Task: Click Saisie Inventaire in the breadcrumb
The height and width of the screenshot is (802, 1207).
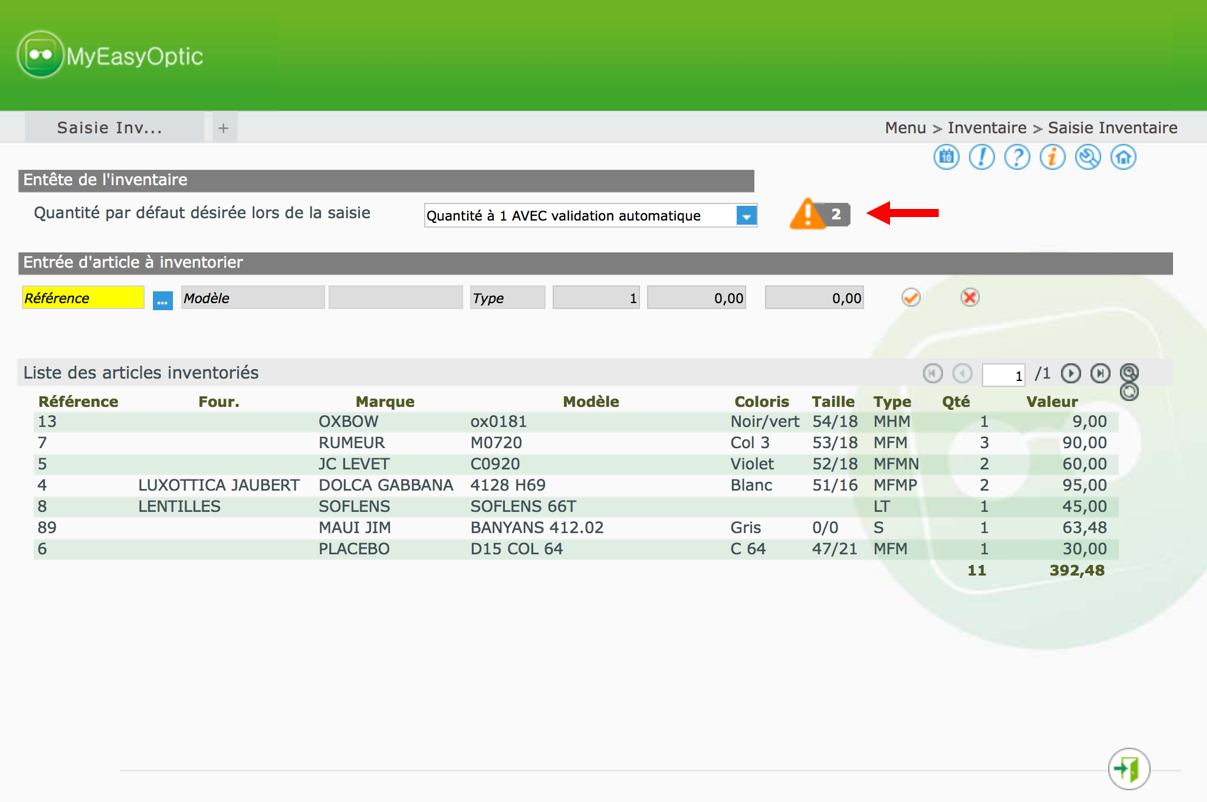Action: 1113,128
